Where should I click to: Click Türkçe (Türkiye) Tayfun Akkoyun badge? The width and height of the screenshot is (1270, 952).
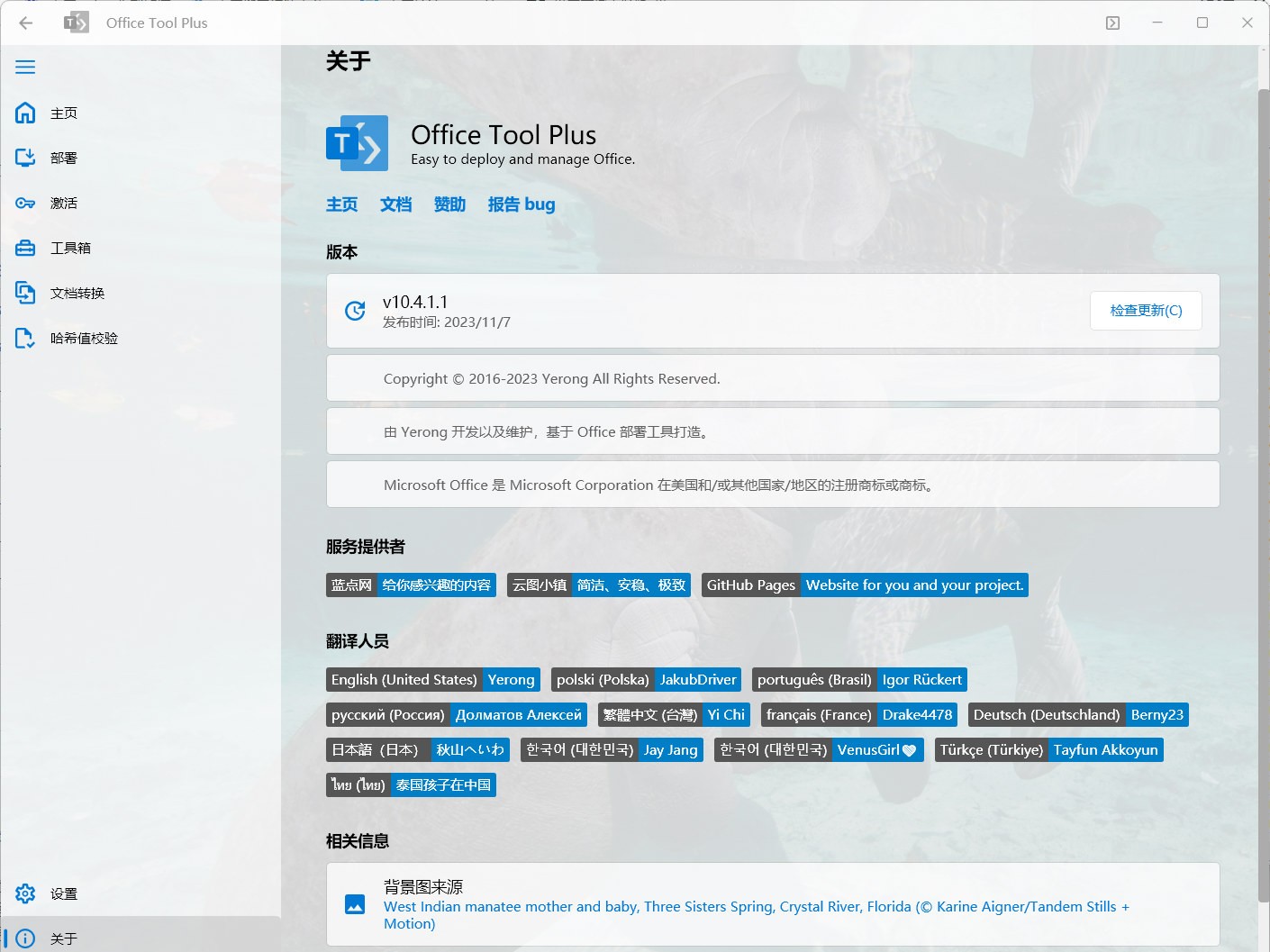1049,750
